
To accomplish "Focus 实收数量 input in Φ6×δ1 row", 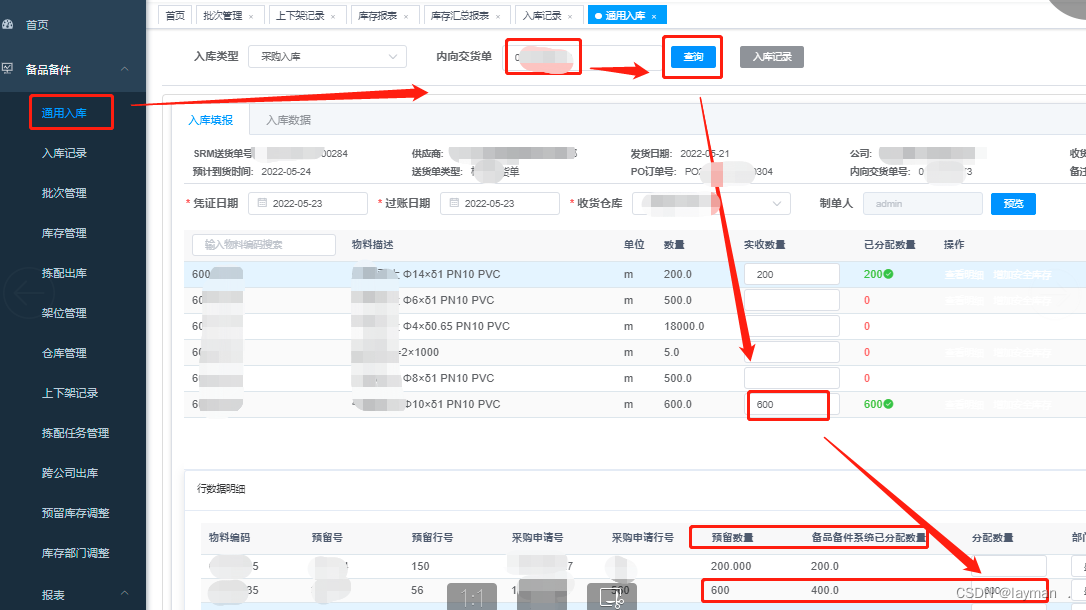I will [x=792, y=300].
